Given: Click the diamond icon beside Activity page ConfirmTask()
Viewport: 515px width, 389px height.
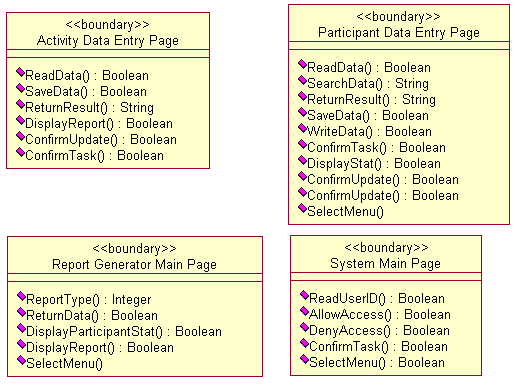Looking at the screenshot, I should coord(20,152).
